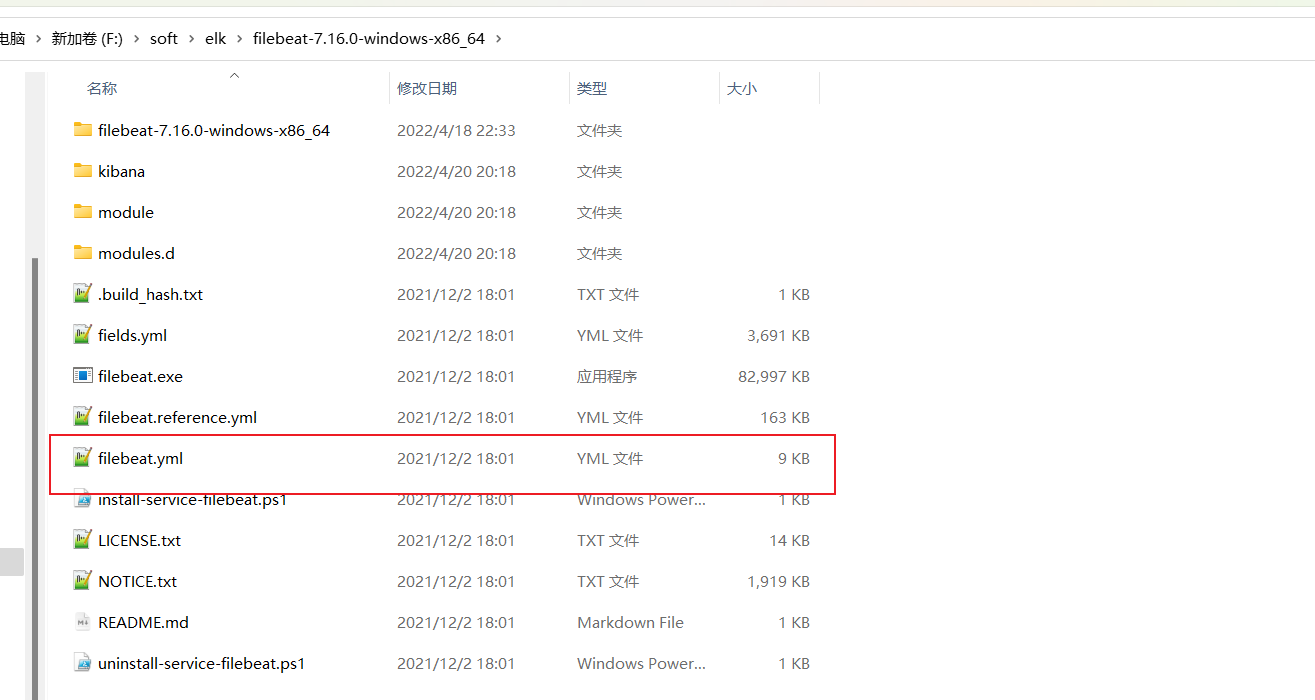Click the filebeat.exe application icon
The height and width of the screenshot is (700, 1315).
coord(83,376)
